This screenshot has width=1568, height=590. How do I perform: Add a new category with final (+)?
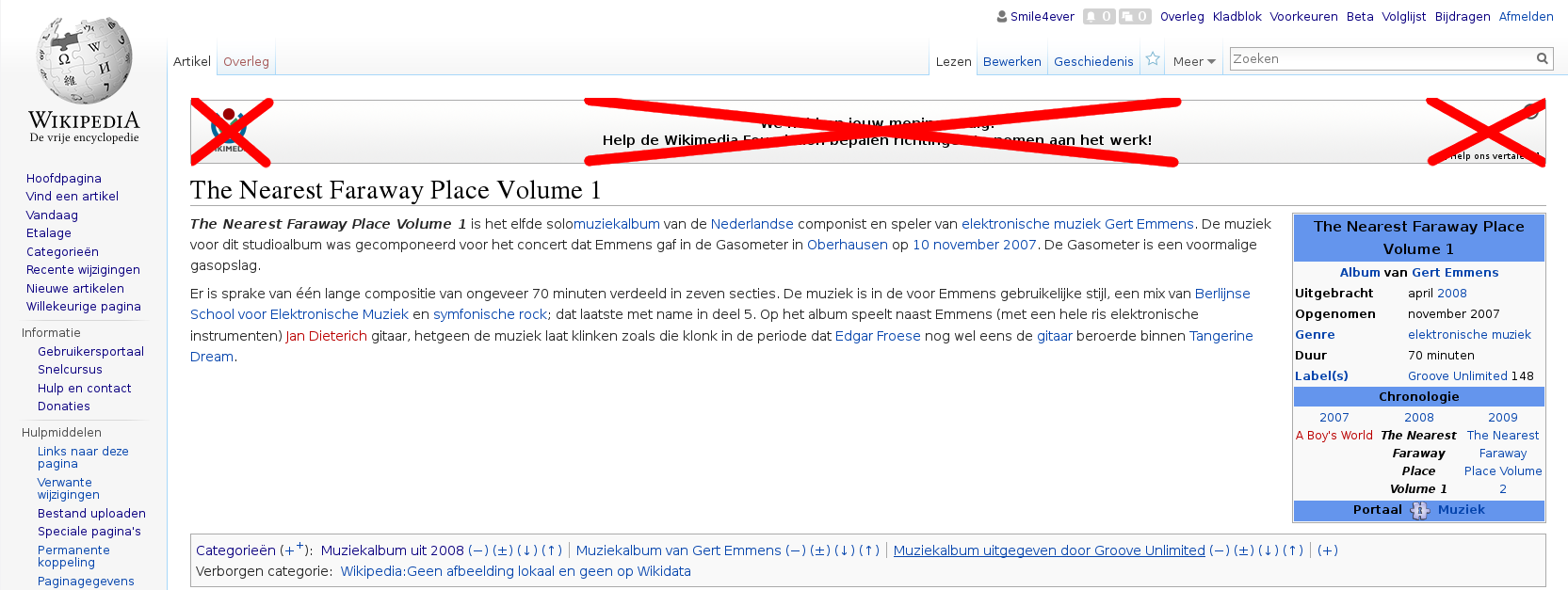click(1327, 550)
